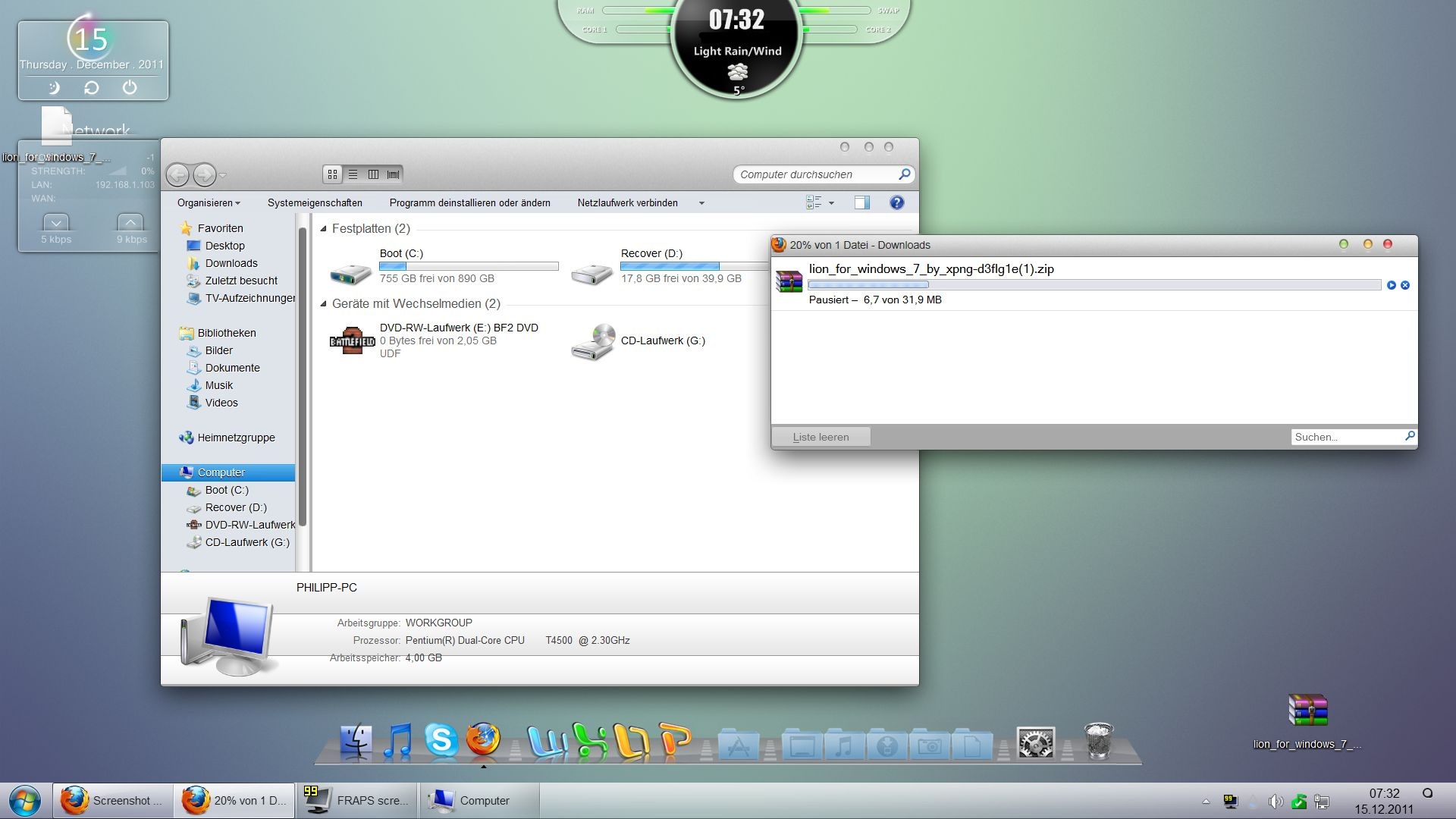Switch Explorer to list view mode
1456x819 pixels.
tap(353, 174)
